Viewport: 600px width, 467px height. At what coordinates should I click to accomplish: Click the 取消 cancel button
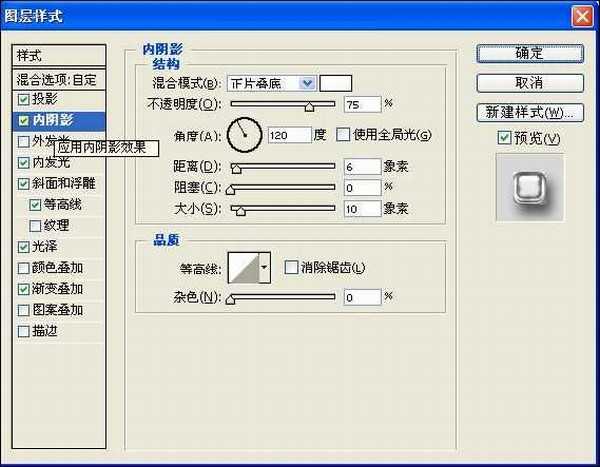[x=529, y=82]
